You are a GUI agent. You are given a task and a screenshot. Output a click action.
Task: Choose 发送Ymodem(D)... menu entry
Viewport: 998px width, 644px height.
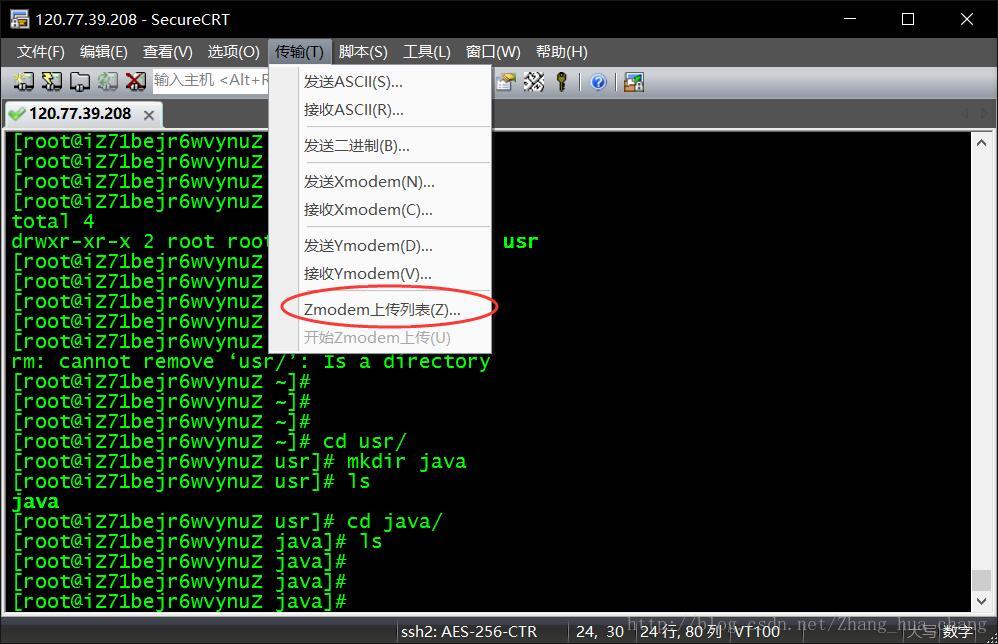pyautogui.click(x=380, y=246)
